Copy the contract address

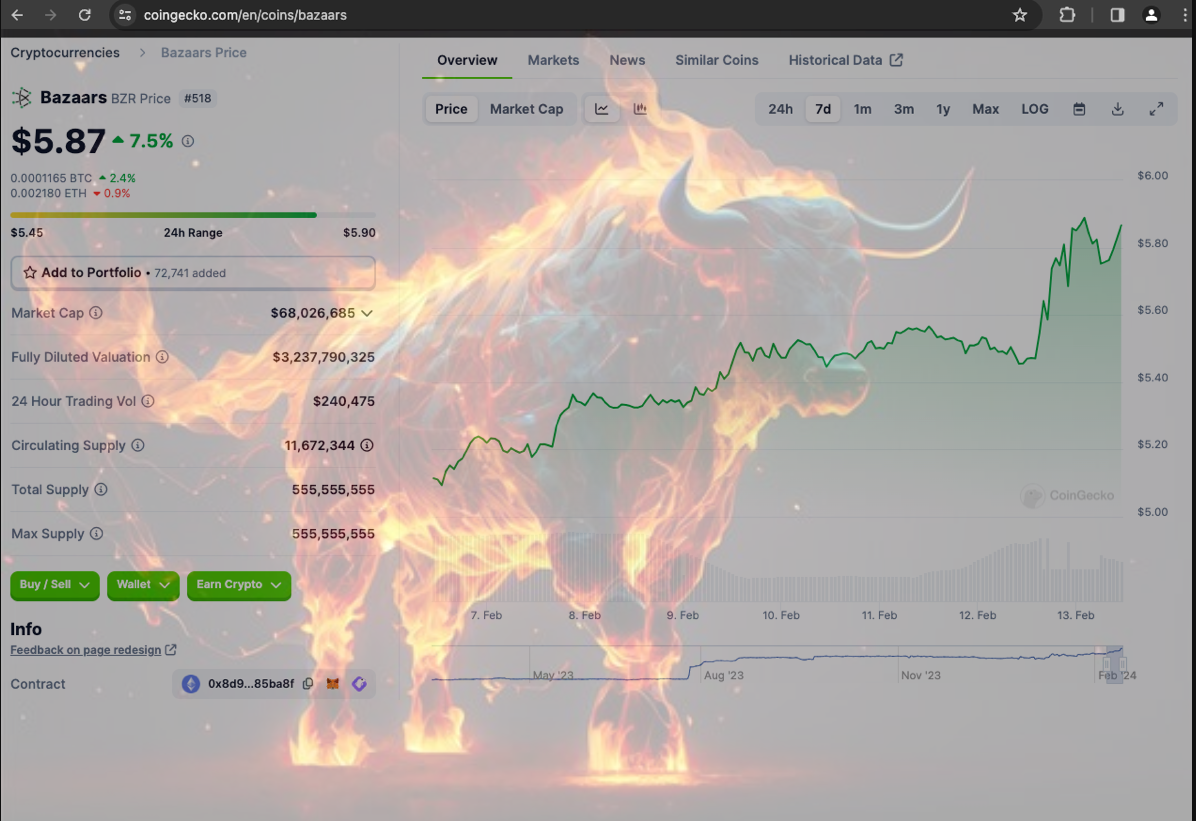(308, 684)
